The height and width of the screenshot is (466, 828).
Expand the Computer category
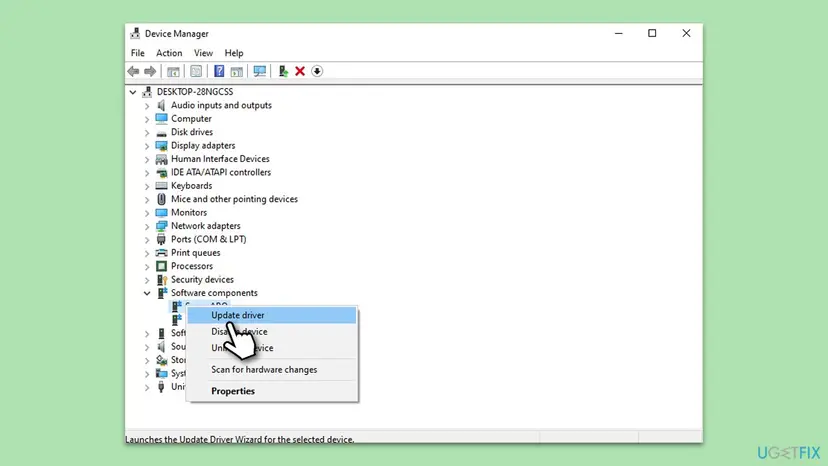pos(147,119)
